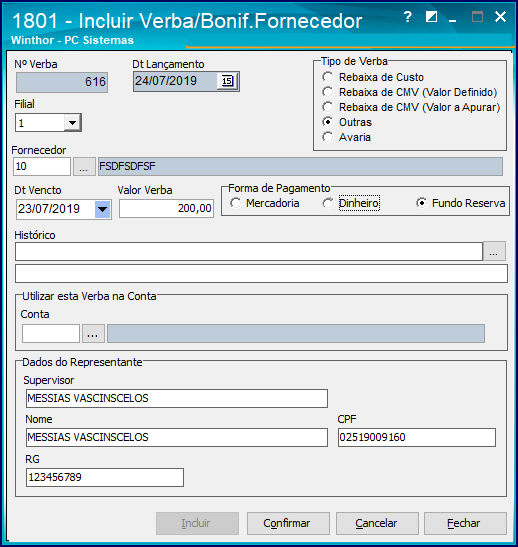This screenshot has height=547, width=518.
Task: Open Dt Vencto date dropdown arrow
Action: tap(103, 209)
